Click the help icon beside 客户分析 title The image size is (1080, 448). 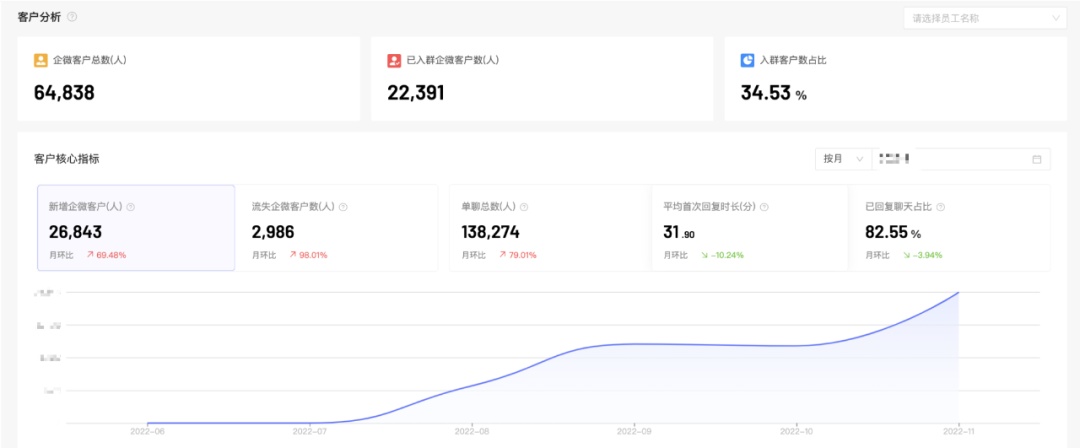click(x=71, y=17)
